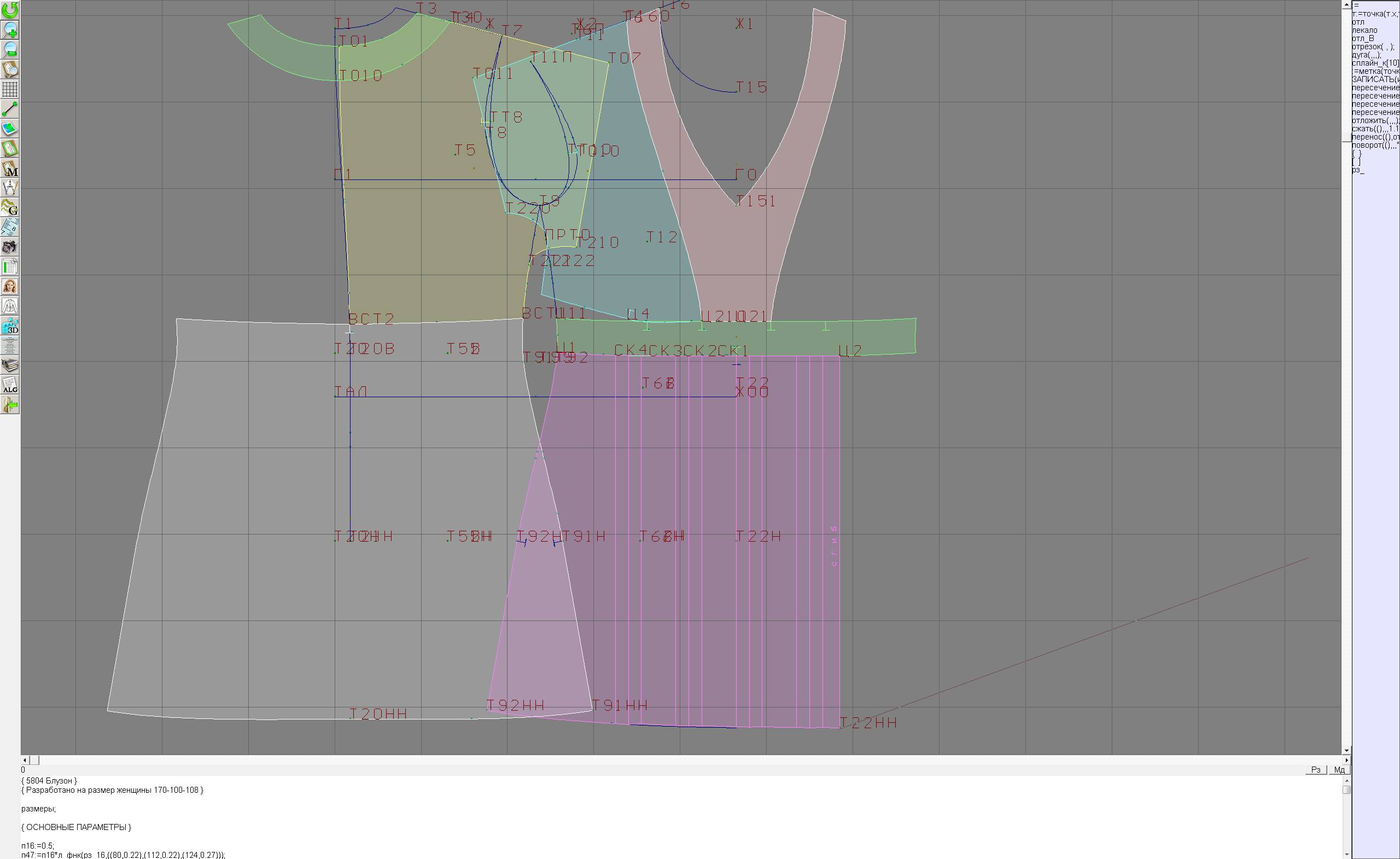Open the camera snapshot tool
This screenshot has width=1400, height=859.
pyautogui.click(x=10, y=247)
